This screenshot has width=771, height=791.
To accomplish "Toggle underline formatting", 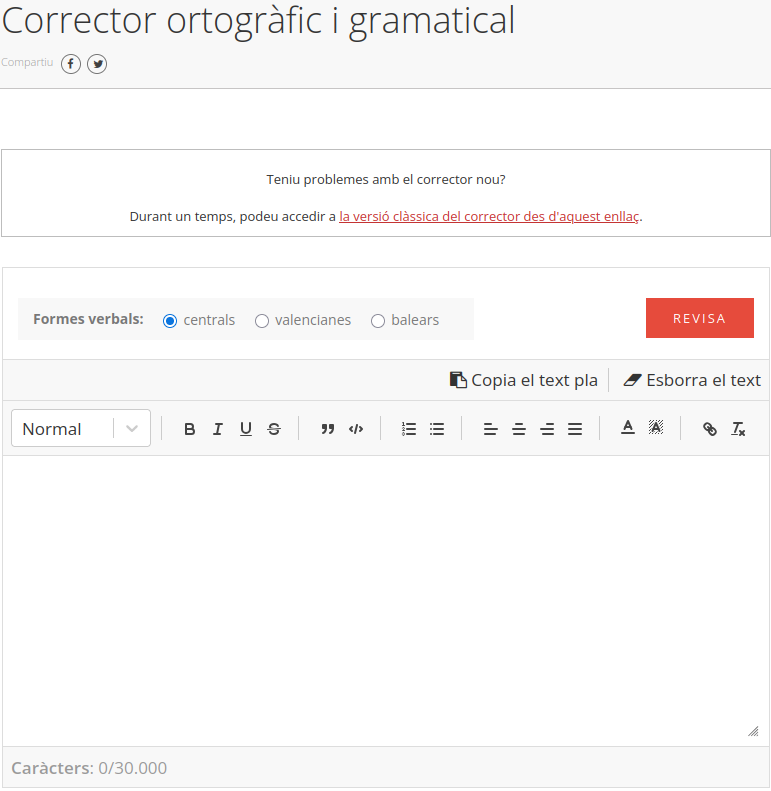I will [246, 429].
